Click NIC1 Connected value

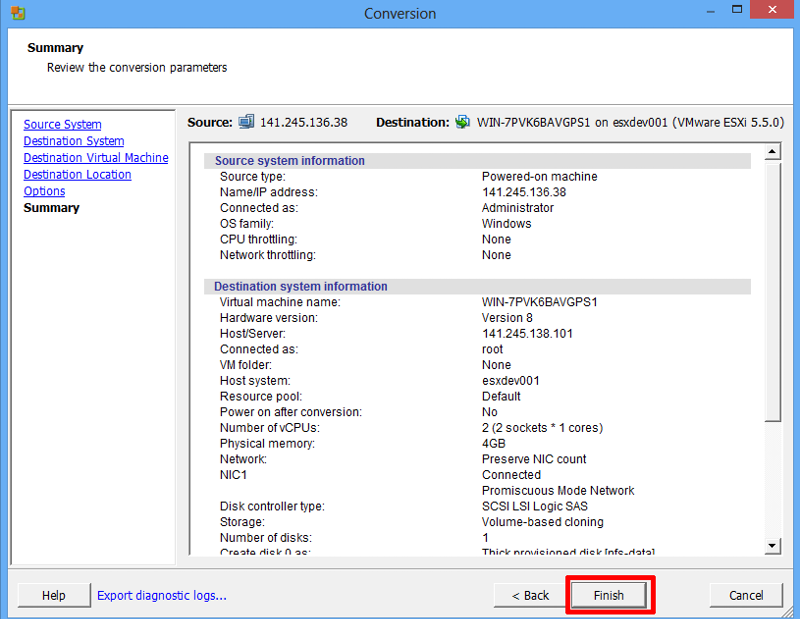pyautogui.click(x=511, y=475)
